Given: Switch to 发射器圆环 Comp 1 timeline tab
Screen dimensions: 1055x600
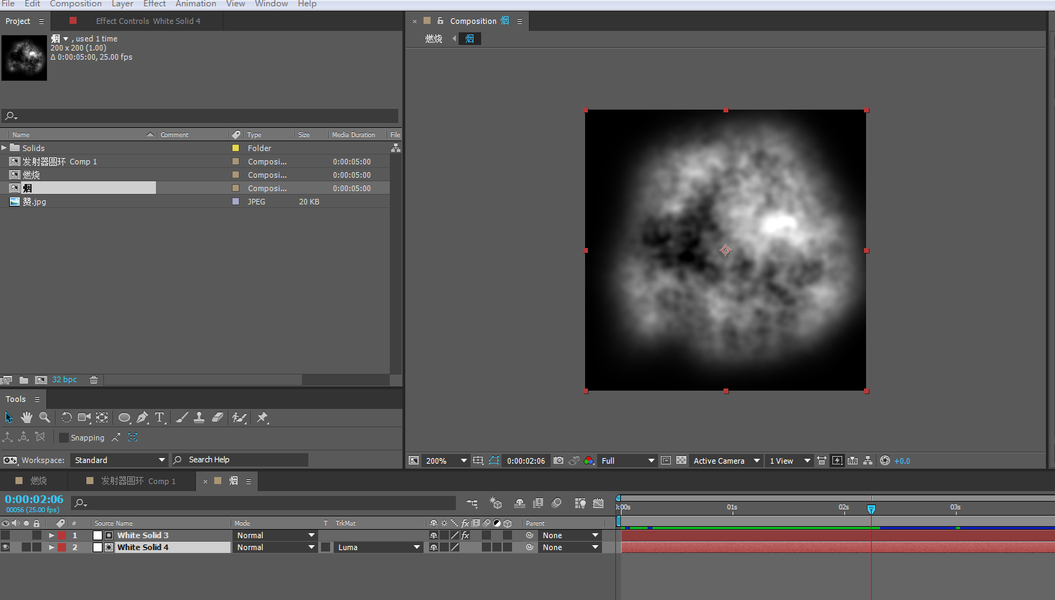Looking at the screenshot, I should [138, 481].
